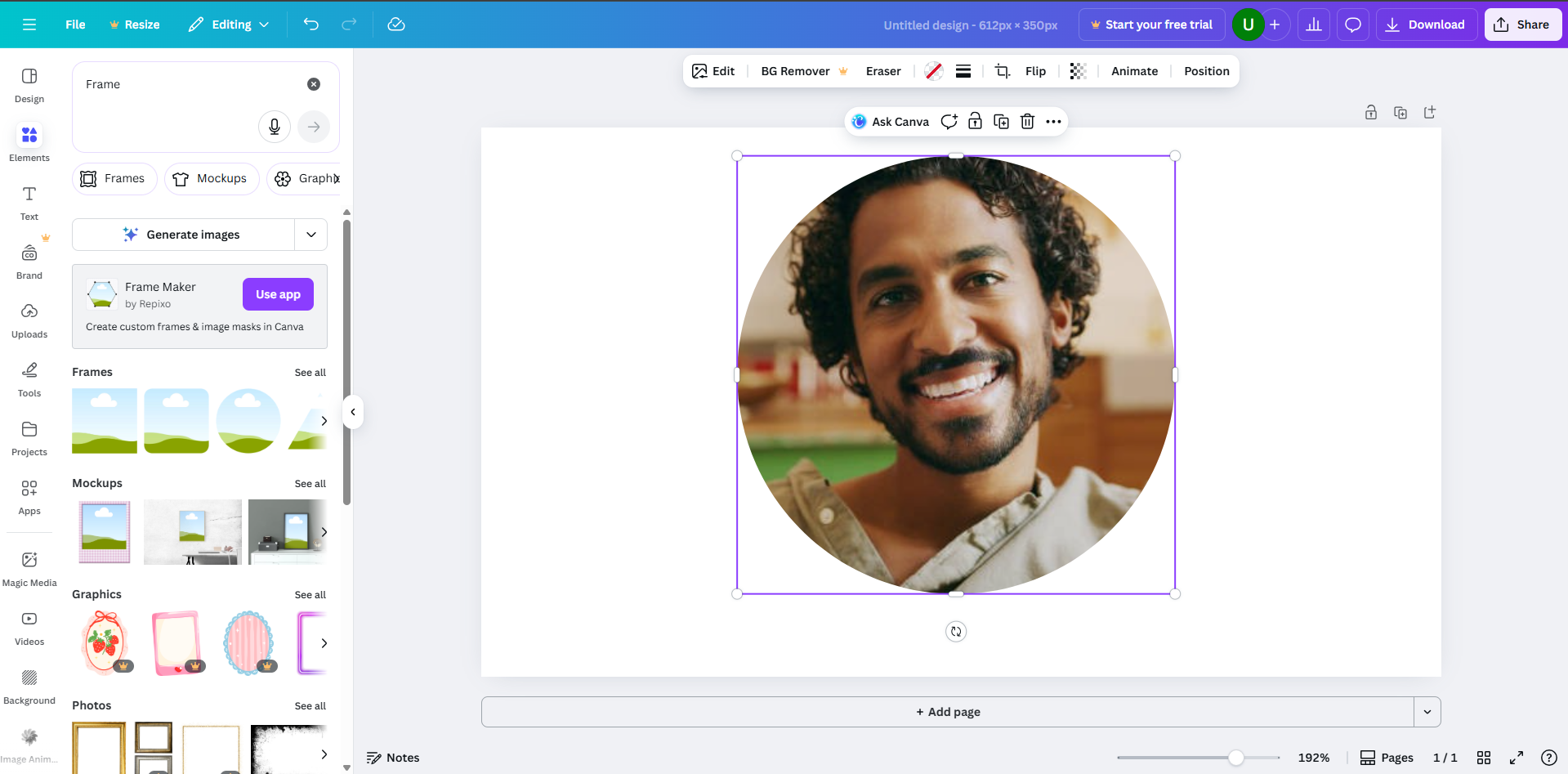Switch to the Mockups tab
Viewport: 1568px width, 774px height.
212,178
